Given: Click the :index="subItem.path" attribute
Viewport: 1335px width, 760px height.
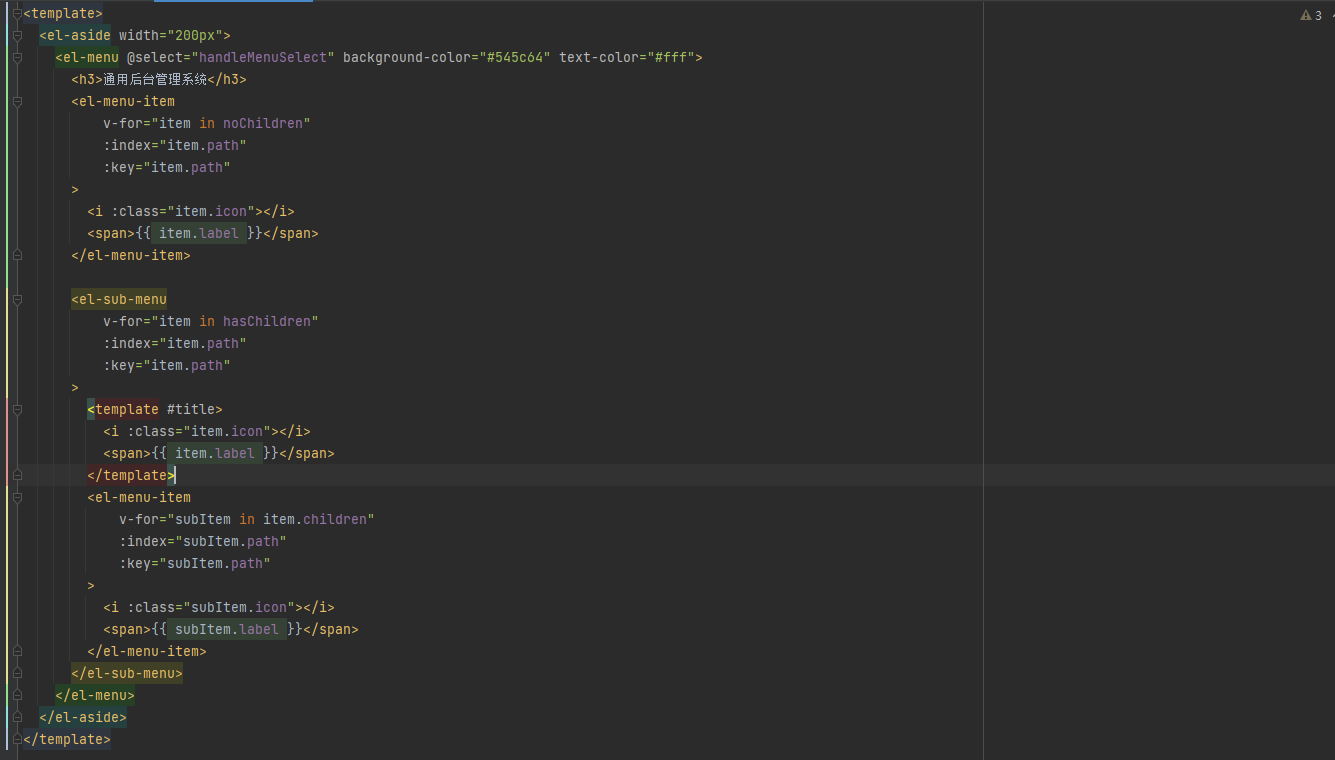Looking at the screenshot, I should tap(203, 542).
